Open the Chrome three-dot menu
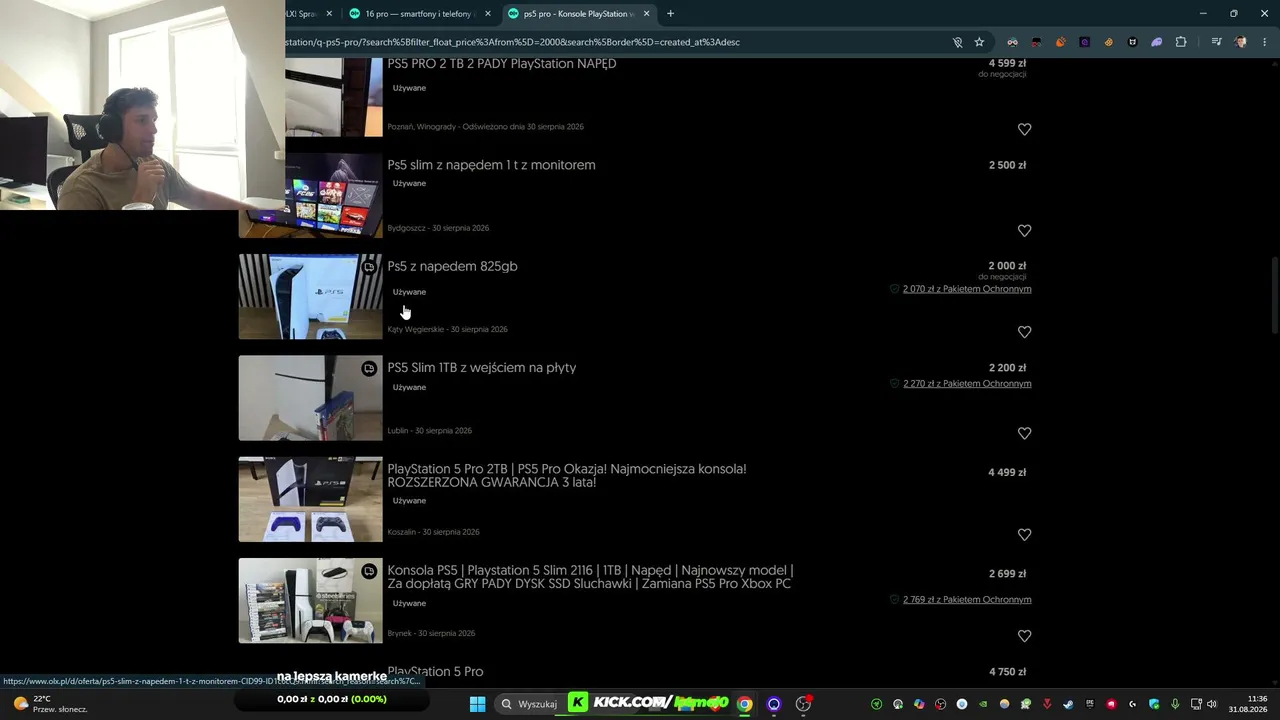The image size is (1280, 720). tap(1264, 42)
